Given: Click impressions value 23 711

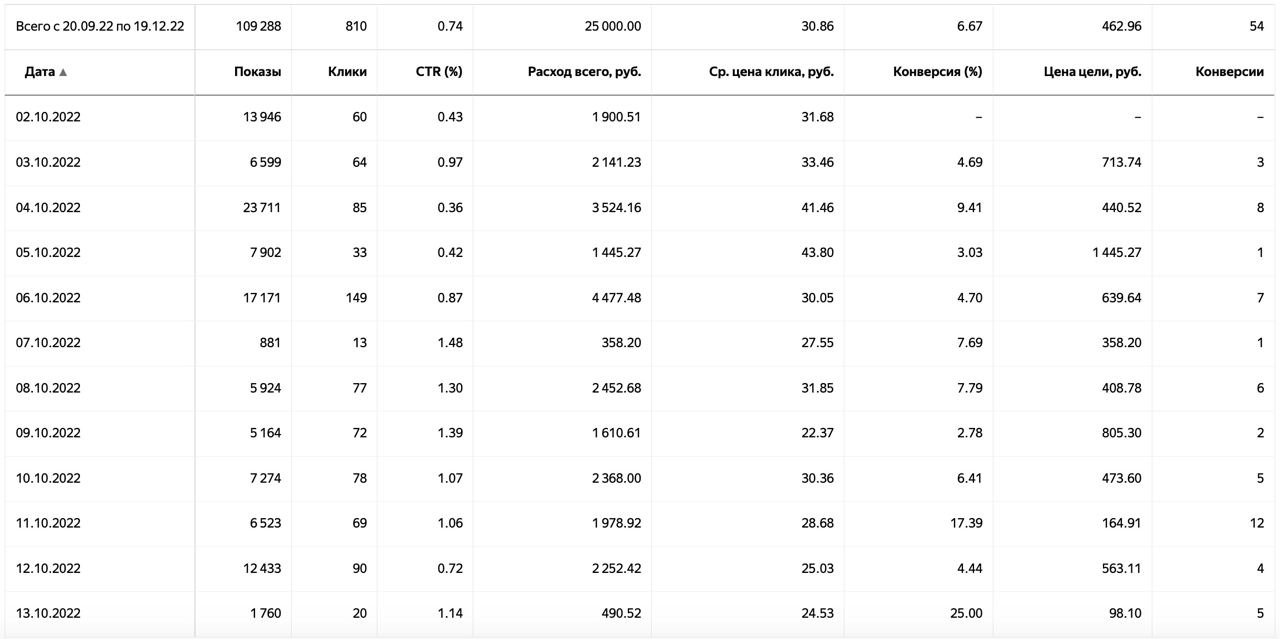Looking at the screenshot, I should point(261,208).
